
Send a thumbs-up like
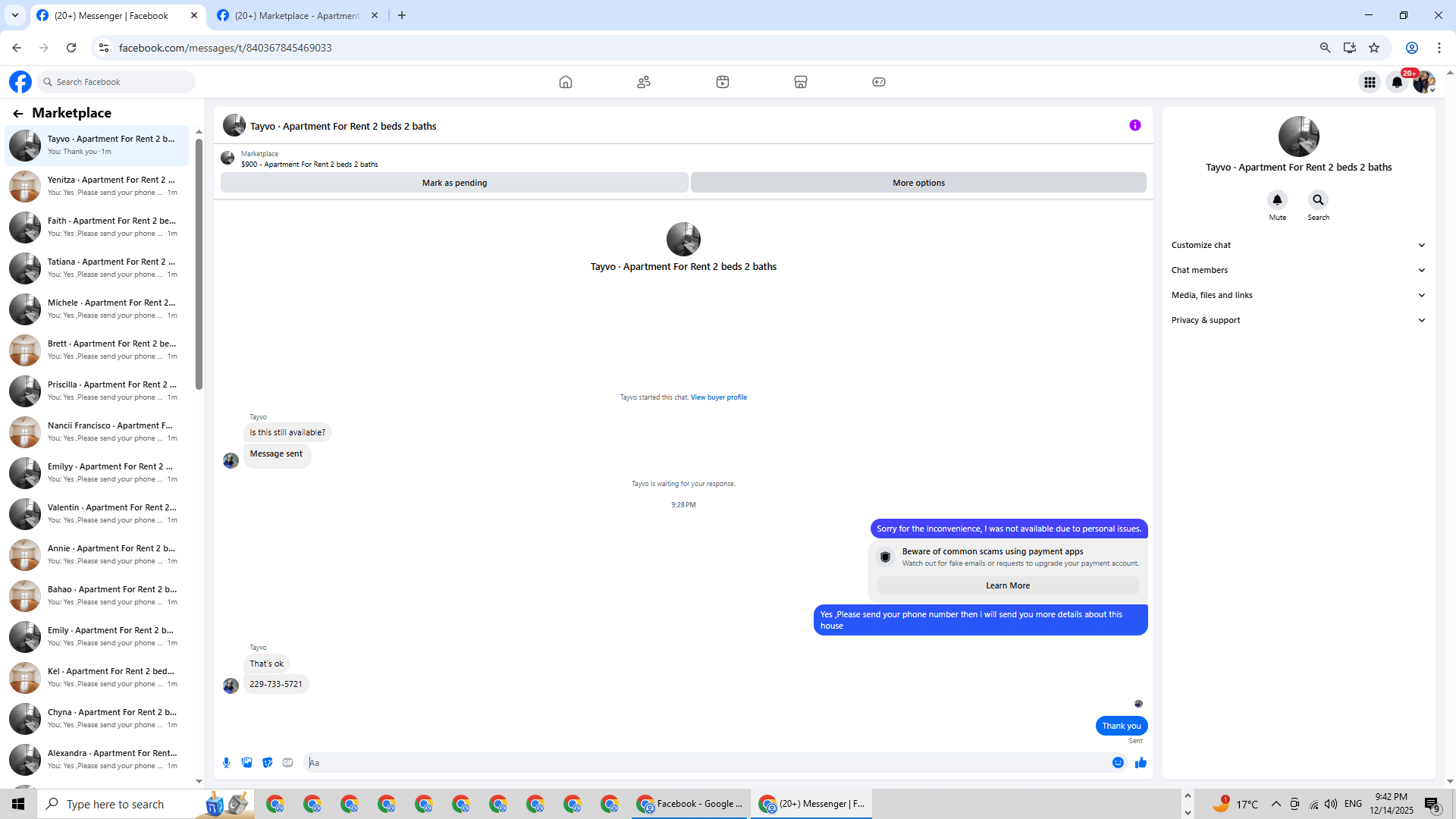pyautogui.click(x=1141, y=763)
